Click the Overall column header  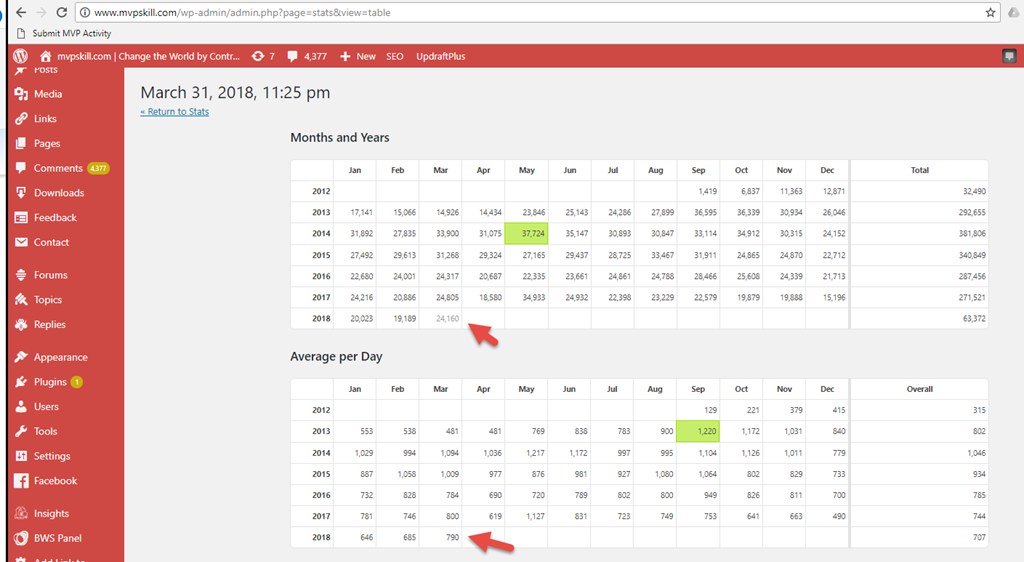tap(920, 389)
